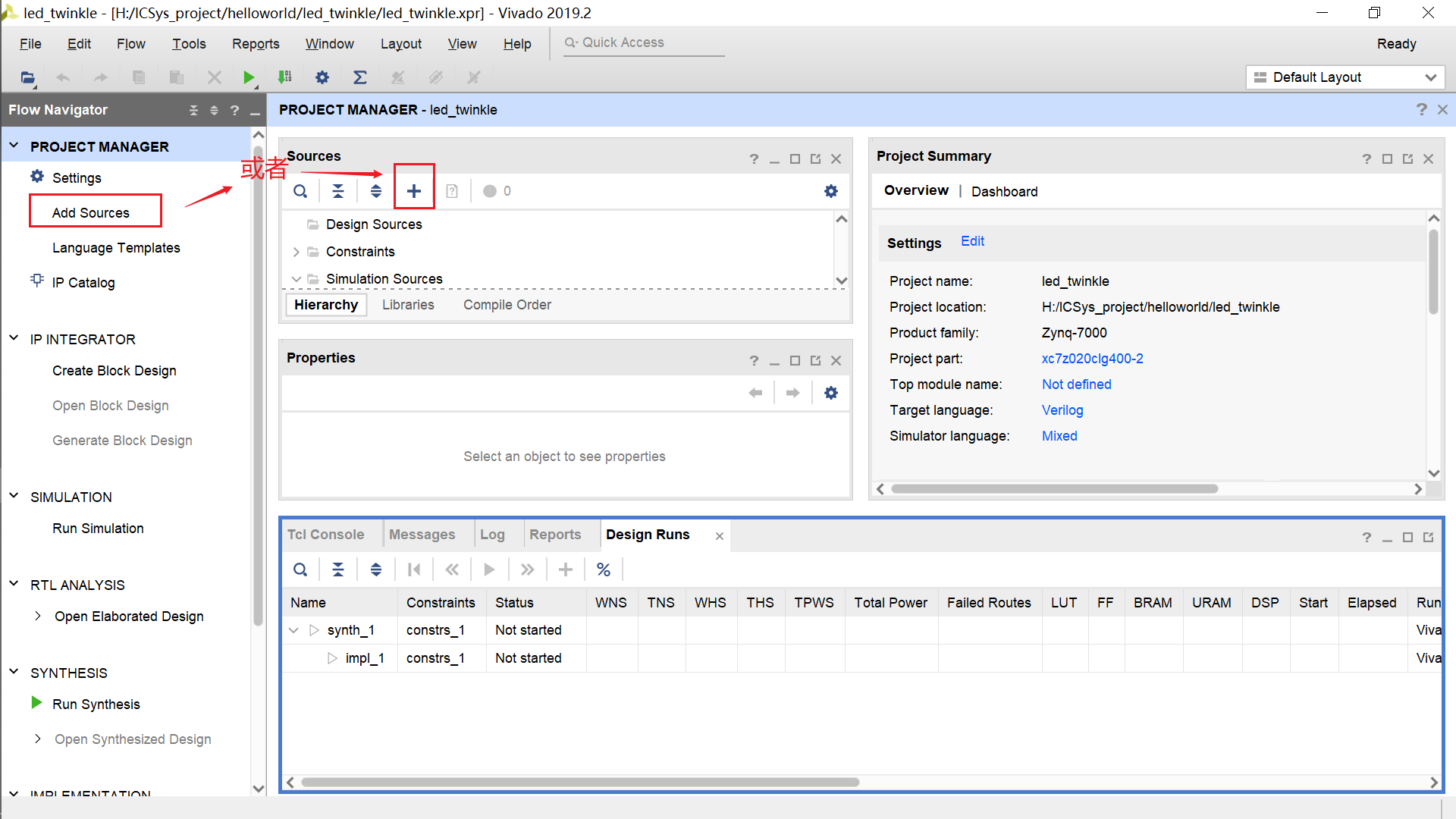The image size is (1456, 819).
Task: Expand the Constraints folder
Action: coord(296,252)
